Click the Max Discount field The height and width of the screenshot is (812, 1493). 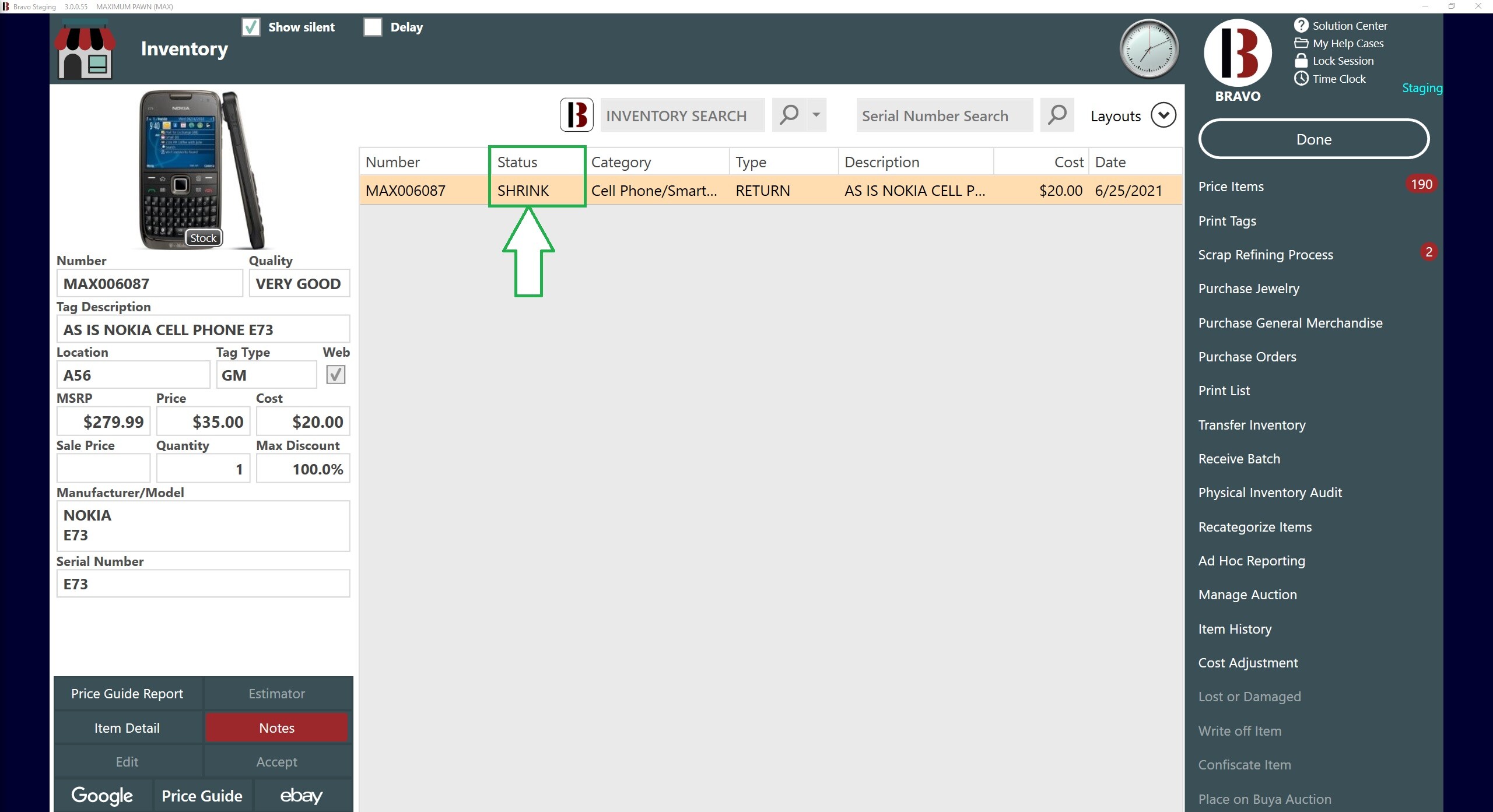point(303,468)
